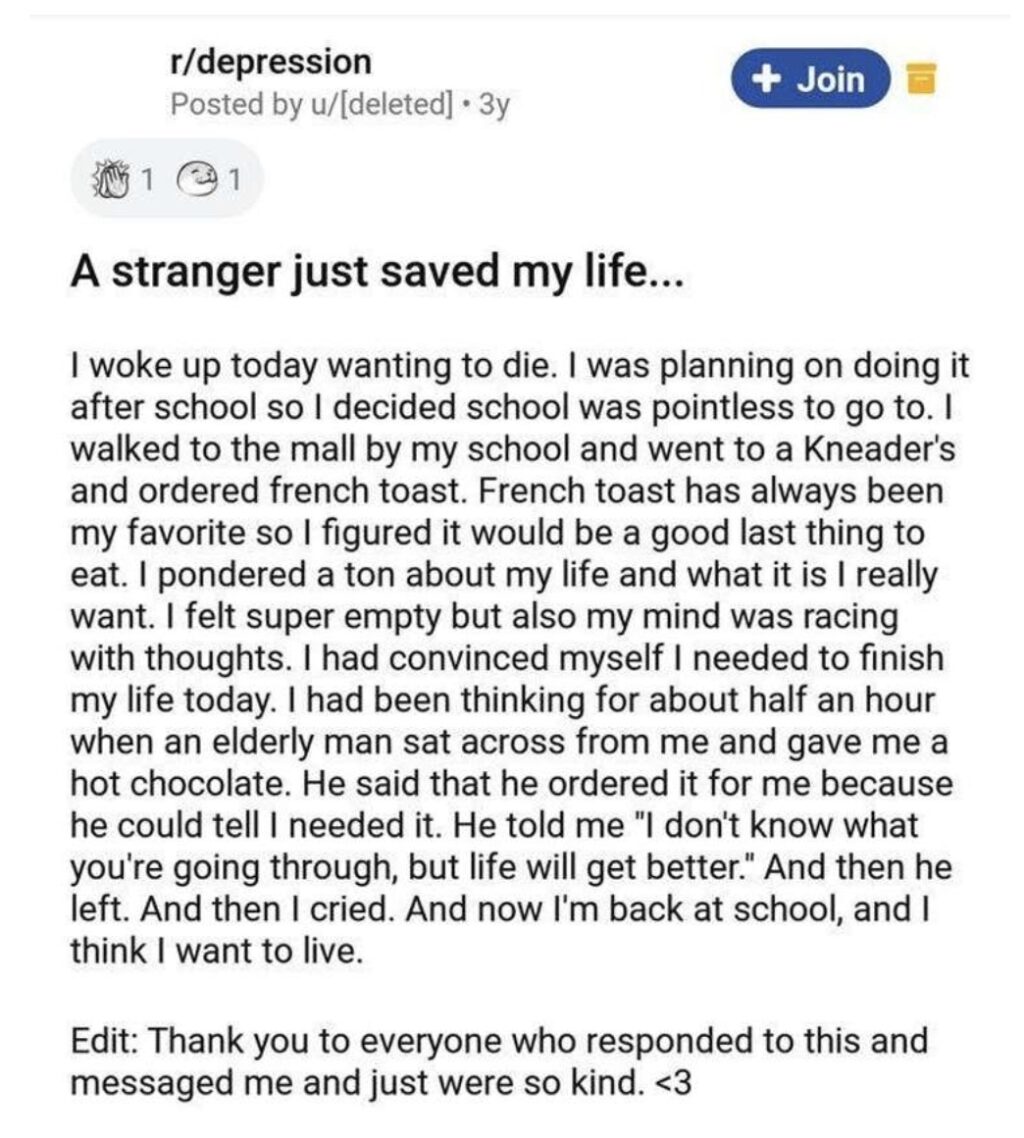Tap the count beside clapping hands award
The height and width of the screenshot is (1138, 1024).
pyautogui.click(x=146, y=178)
